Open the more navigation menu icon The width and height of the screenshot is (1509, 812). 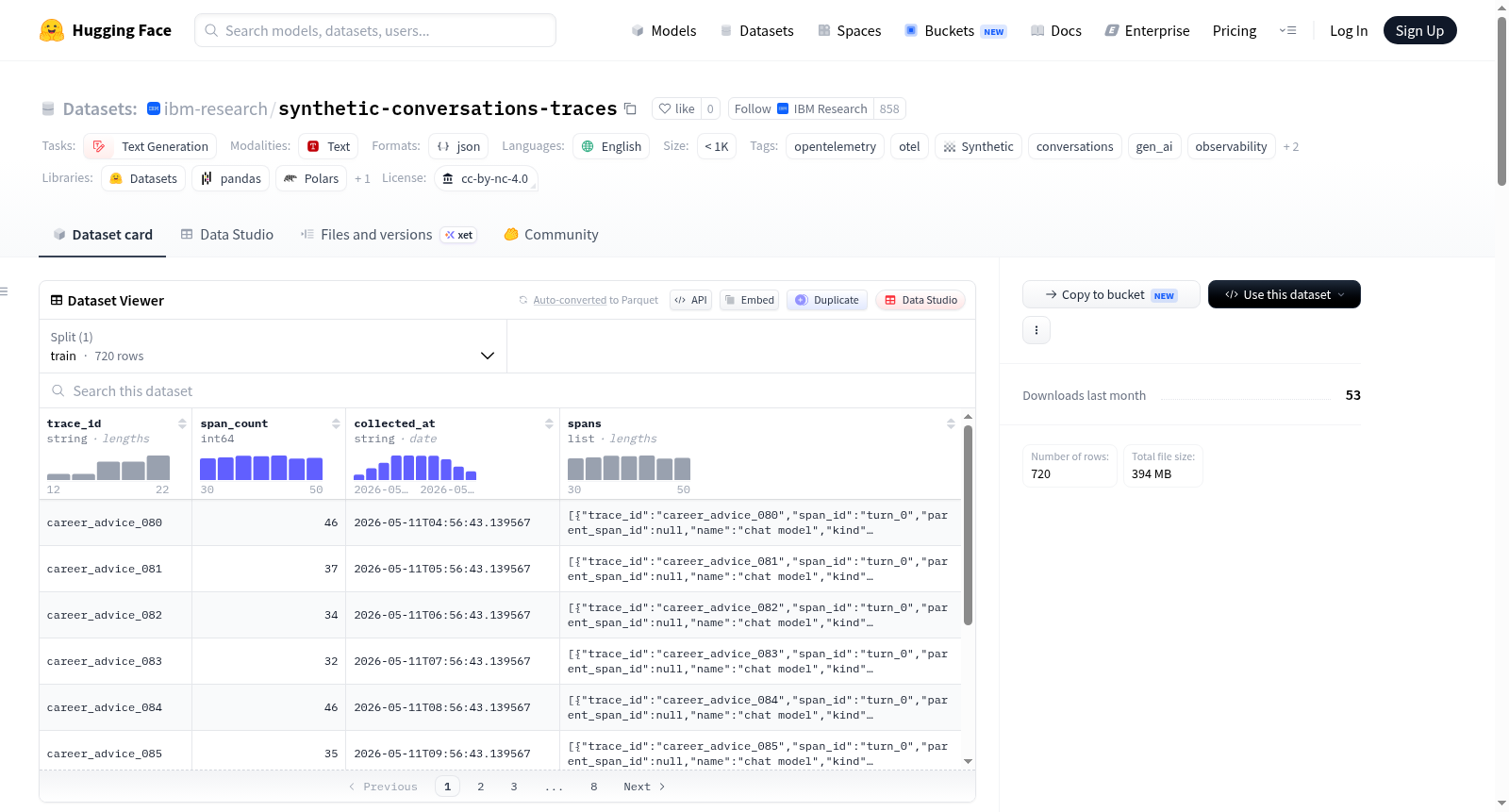click(x=1287, y=30)
